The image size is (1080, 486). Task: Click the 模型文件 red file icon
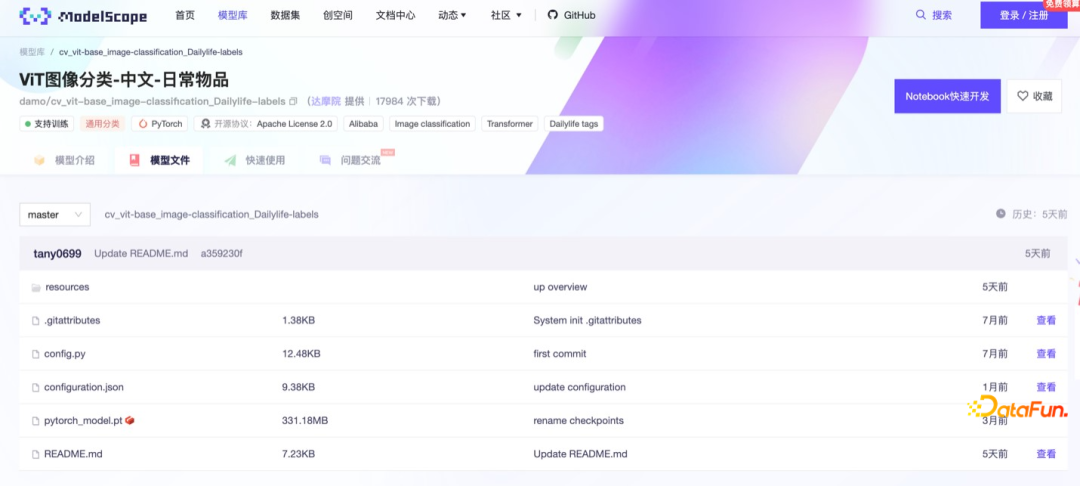click(x=134, y=160)
